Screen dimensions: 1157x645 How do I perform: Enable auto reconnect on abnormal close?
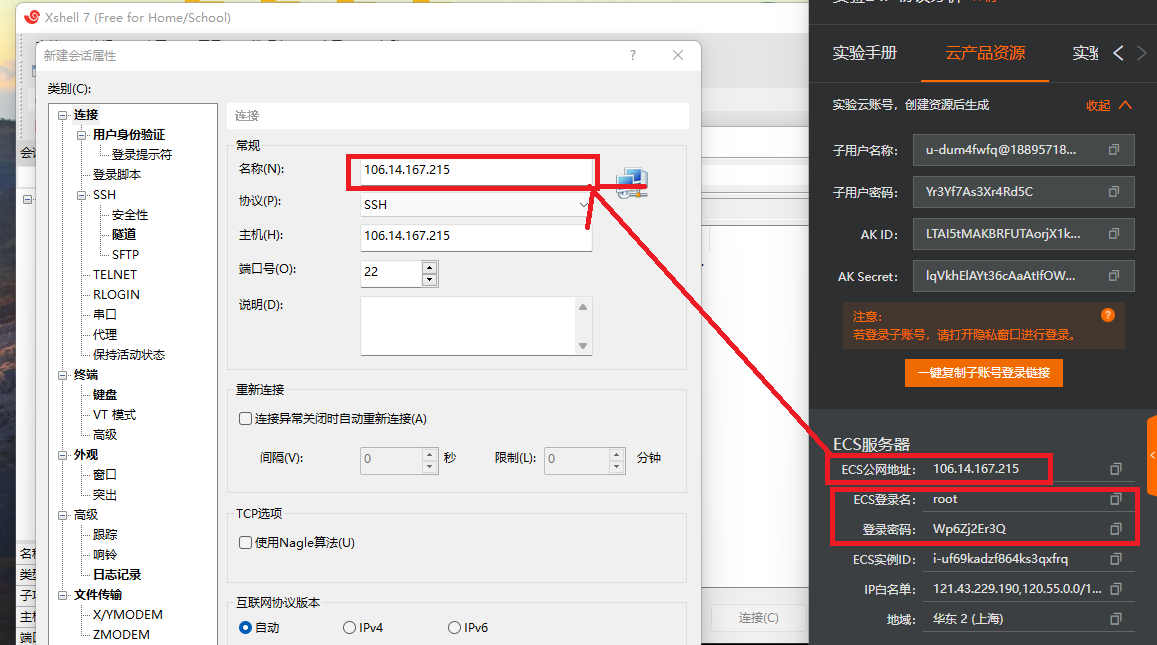[x=245, y=418]
